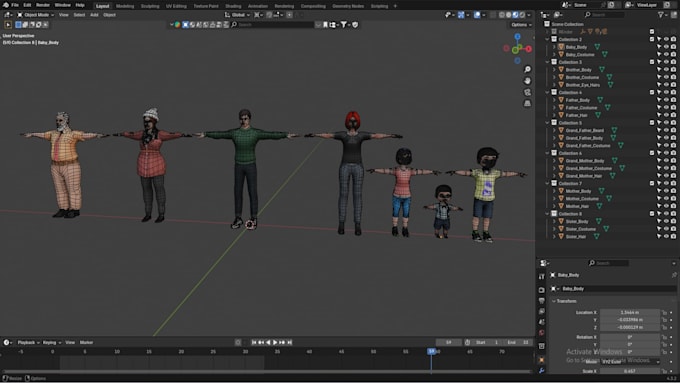Expand Grand_Father_Beard tree row
This screenshot has height=383, width=680.
coord(554,130)
